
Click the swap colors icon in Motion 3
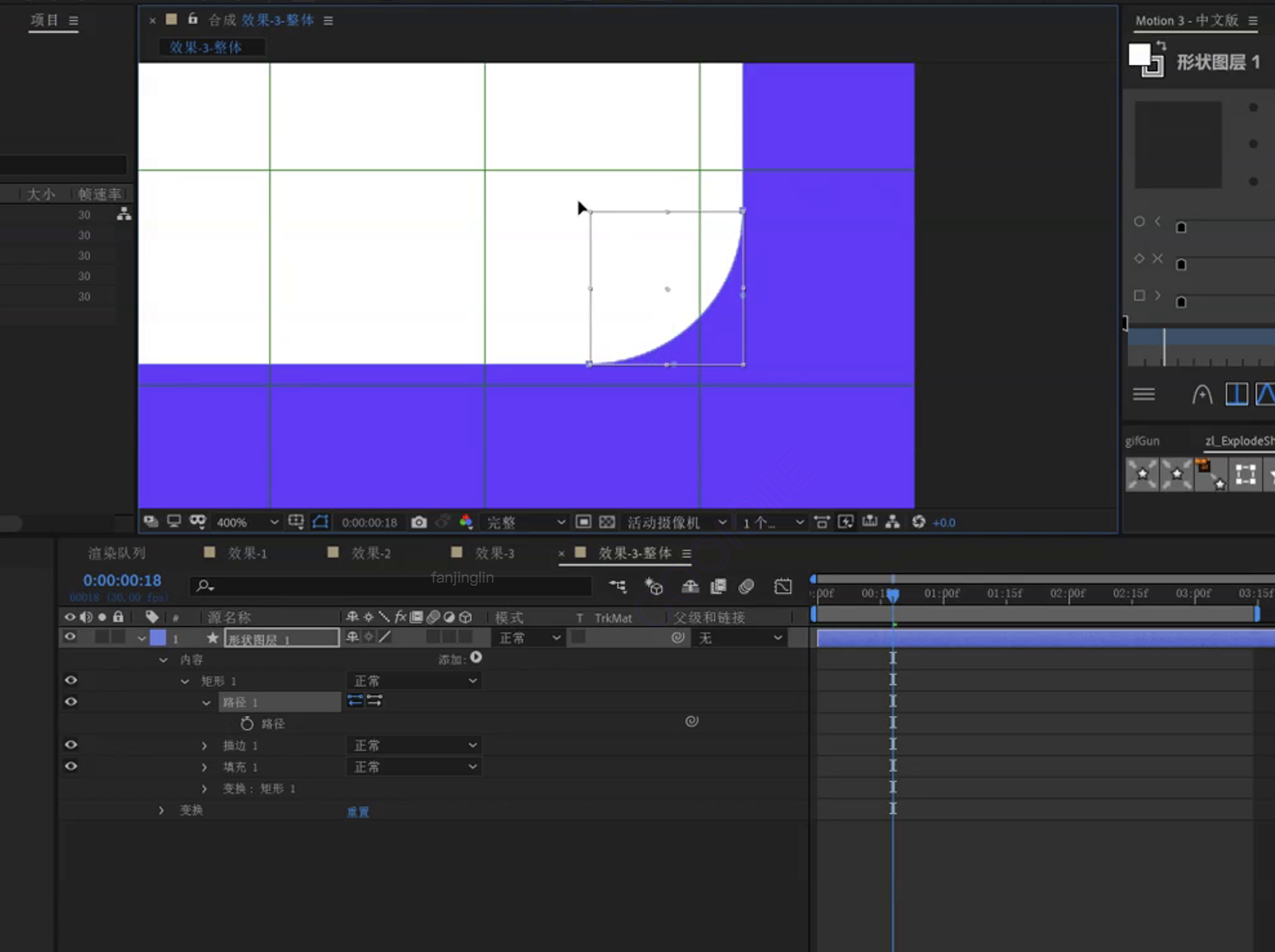[x=1161, y=45]
